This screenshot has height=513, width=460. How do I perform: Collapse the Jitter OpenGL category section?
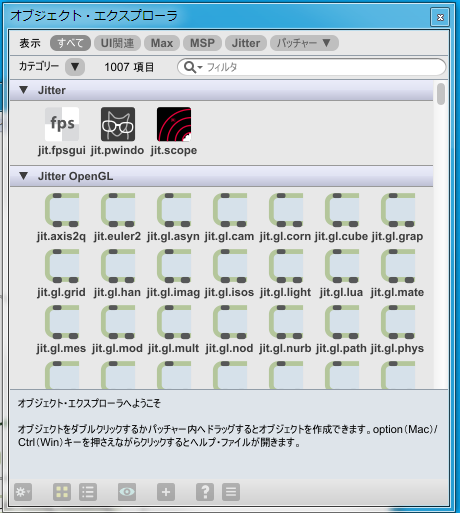coord(23,176)
